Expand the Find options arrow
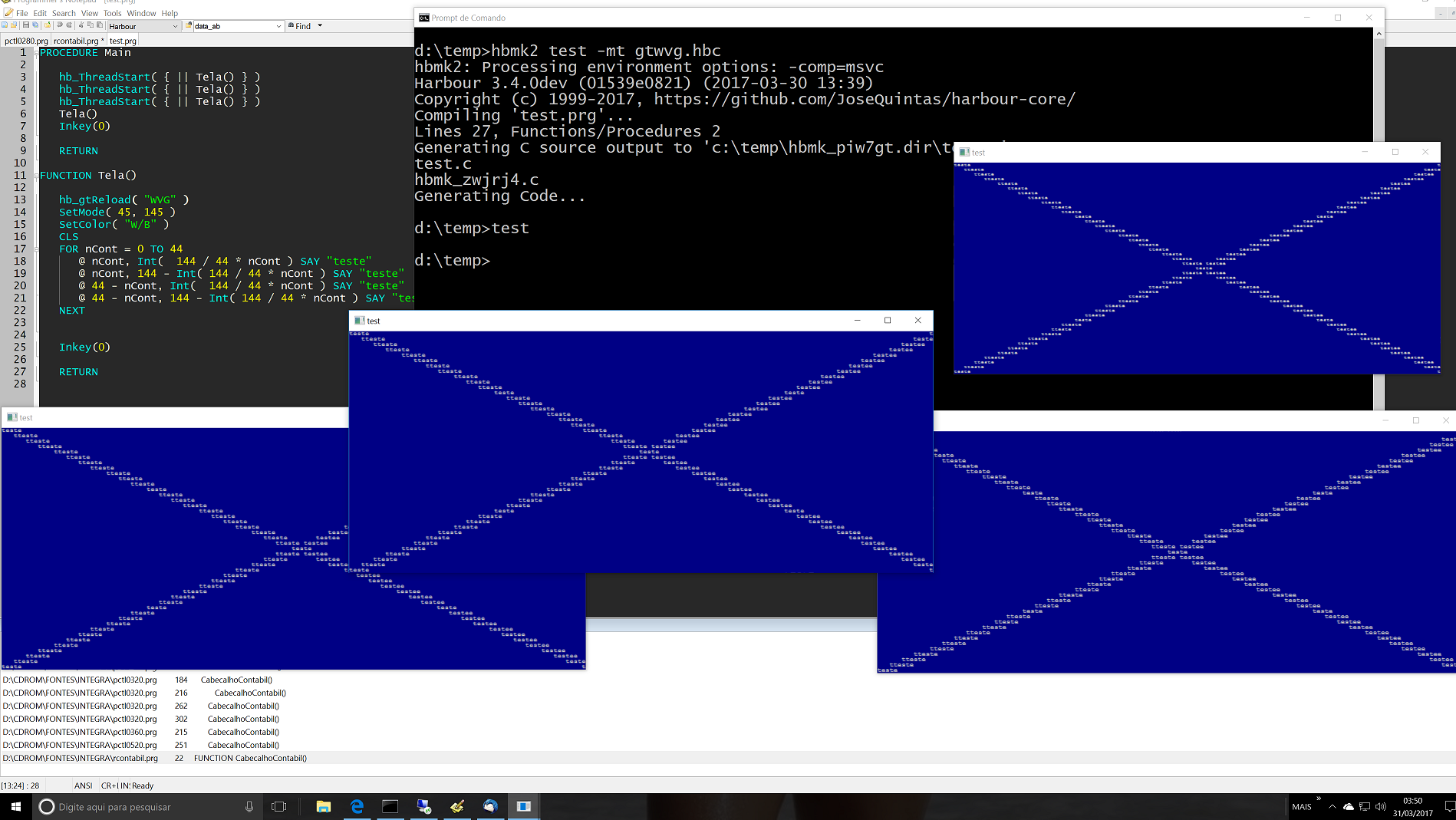This screenshot has height=820, width=1456. click(x=320, y=26)
